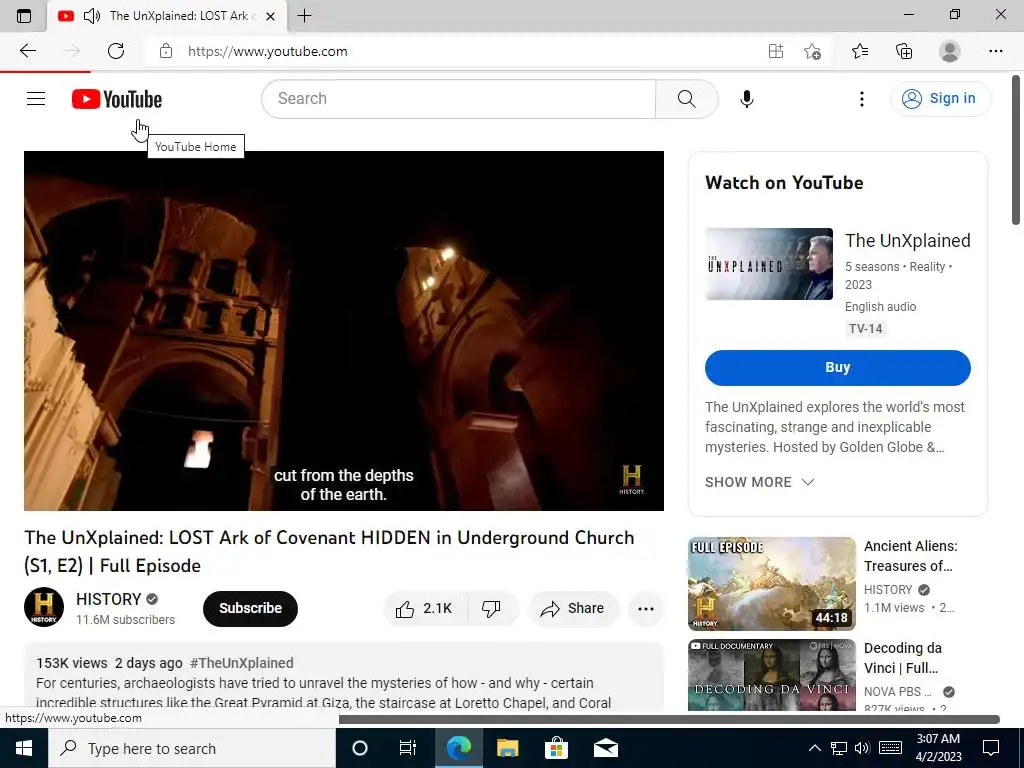Open Task View on taskbar
Image resolution: width=1024 pixels, height=768 pixels.
pos(408,748)
